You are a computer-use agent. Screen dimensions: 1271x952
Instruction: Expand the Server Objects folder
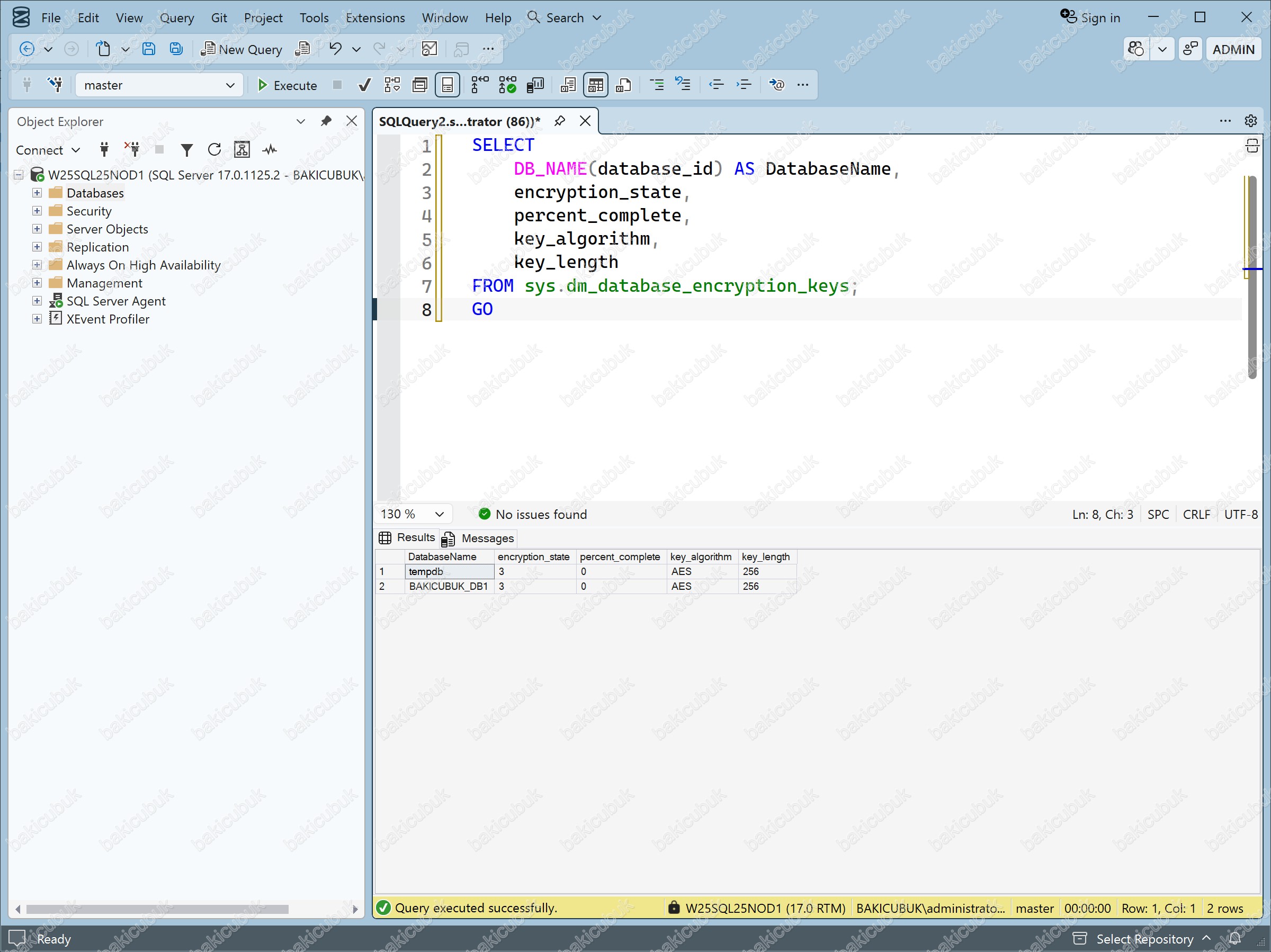[37, 229]
